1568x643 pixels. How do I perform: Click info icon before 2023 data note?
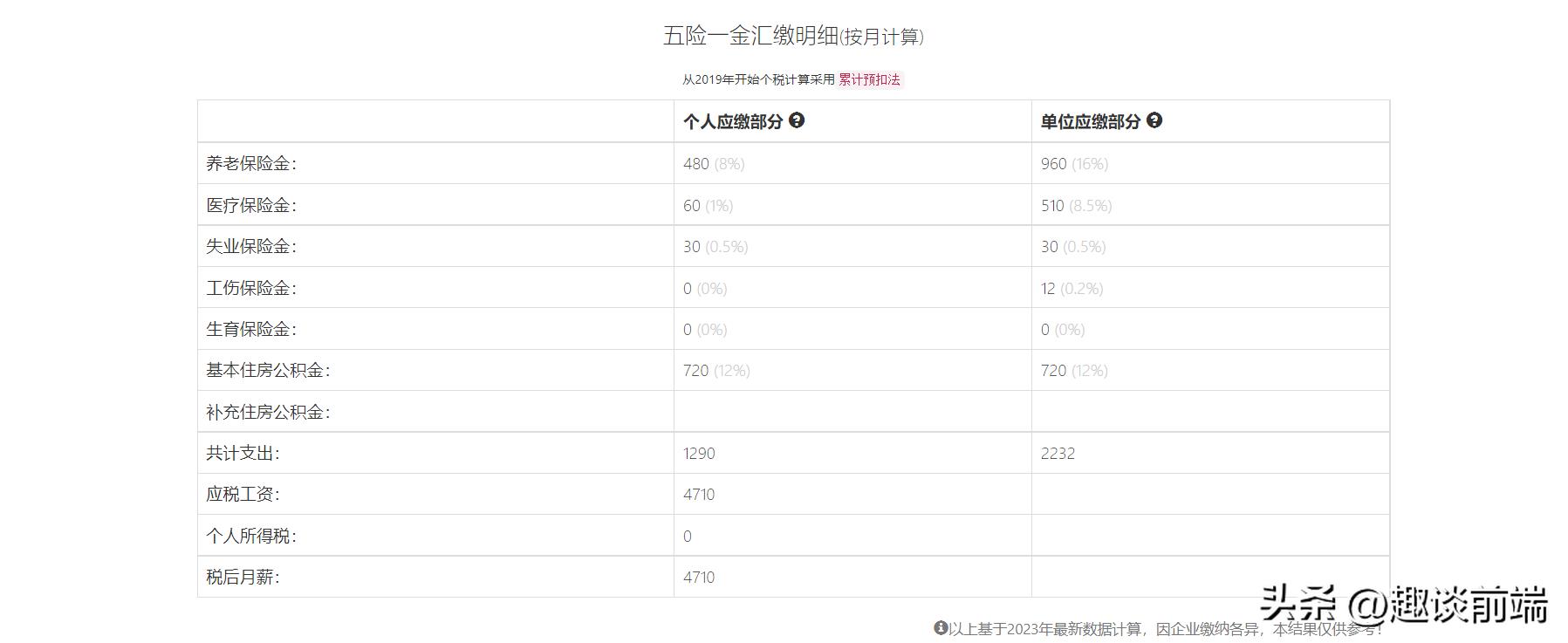(x=941, y=627)
